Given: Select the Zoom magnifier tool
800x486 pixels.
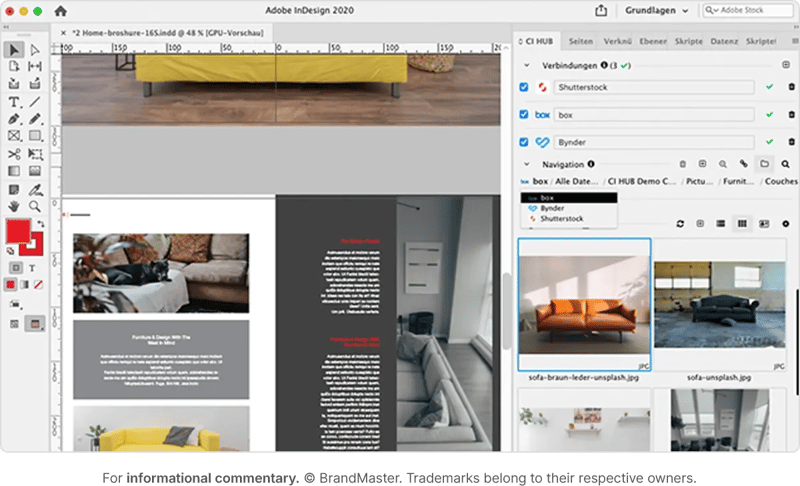Looking at the screenshot, I should [x=35, y=207].
